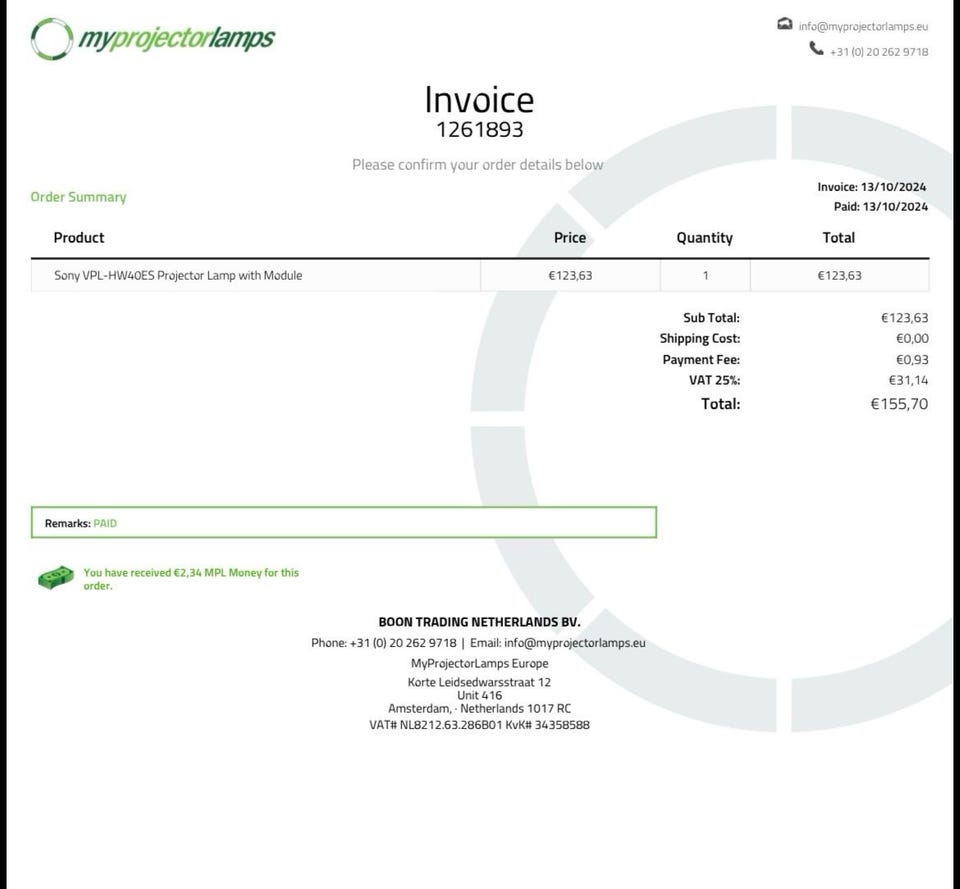Click the Remarks box showing PAID
The width and height of the screenshot is (960, 889).
click(x=344, y=523)
